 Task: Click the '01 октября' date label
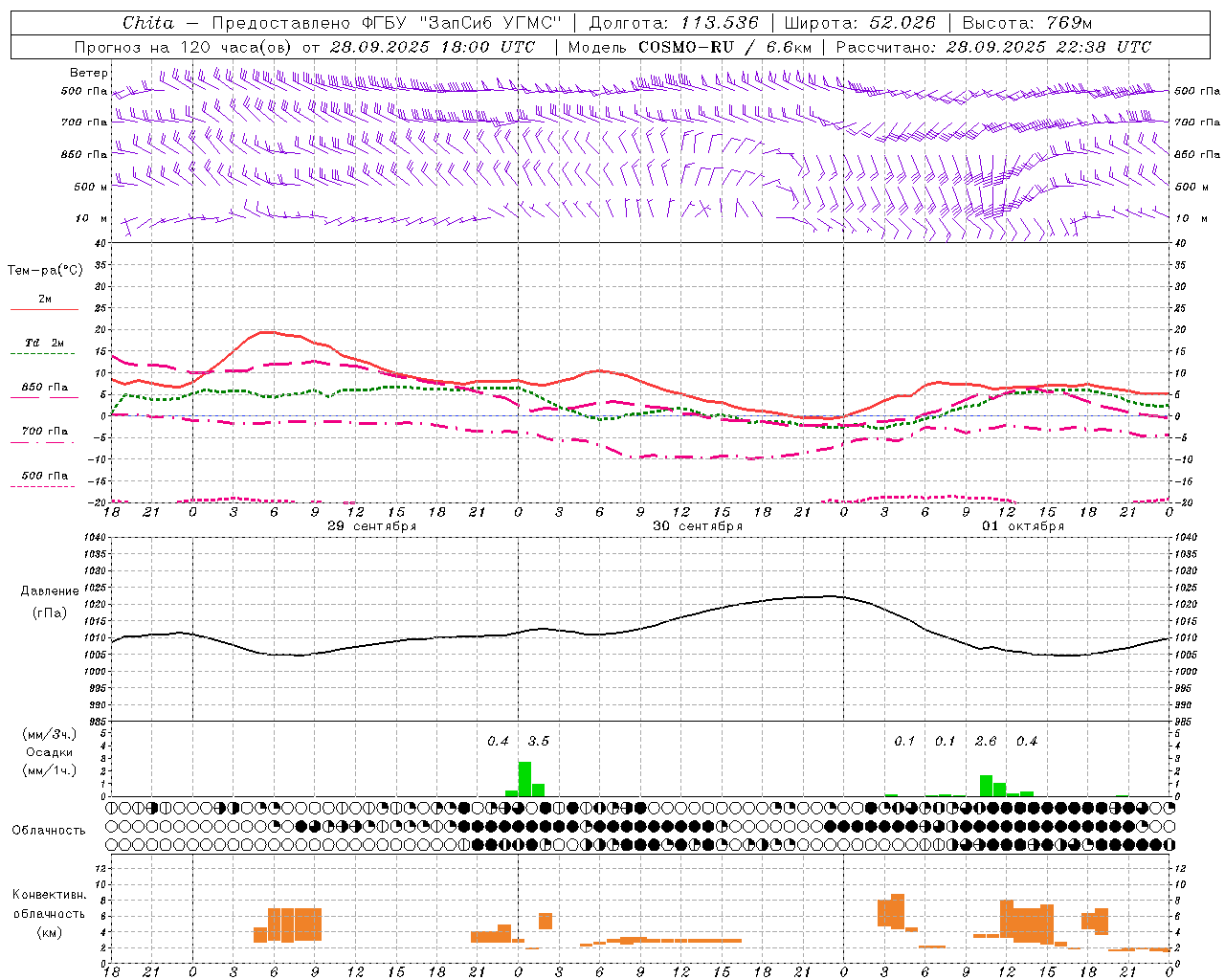1023,526
